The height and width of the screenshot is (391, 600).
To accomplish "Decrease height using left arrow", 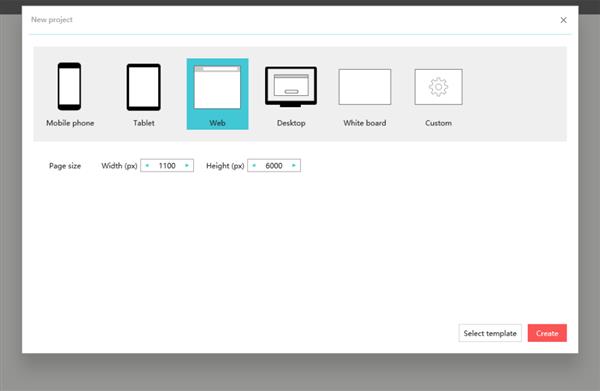I will click(254, 166).
